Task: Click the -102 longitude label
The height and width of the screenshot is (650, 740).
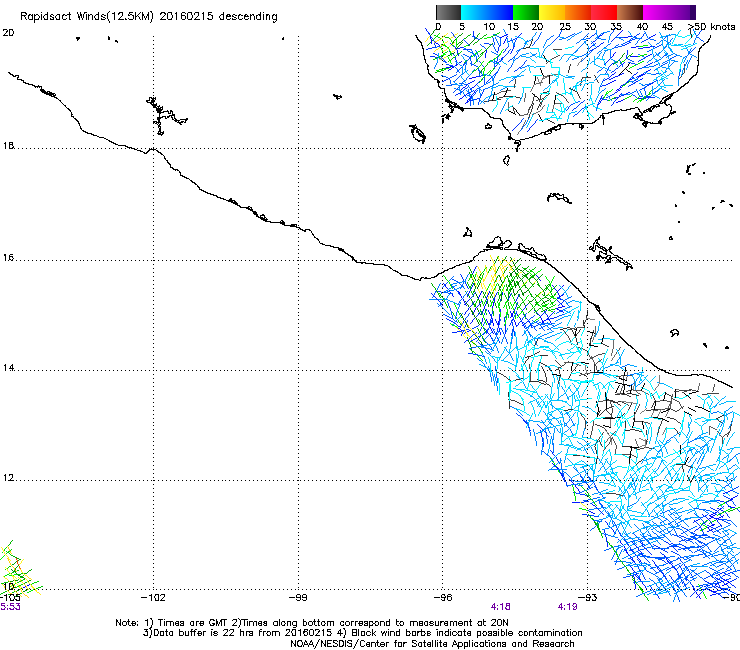Action: tap(153, 598)
